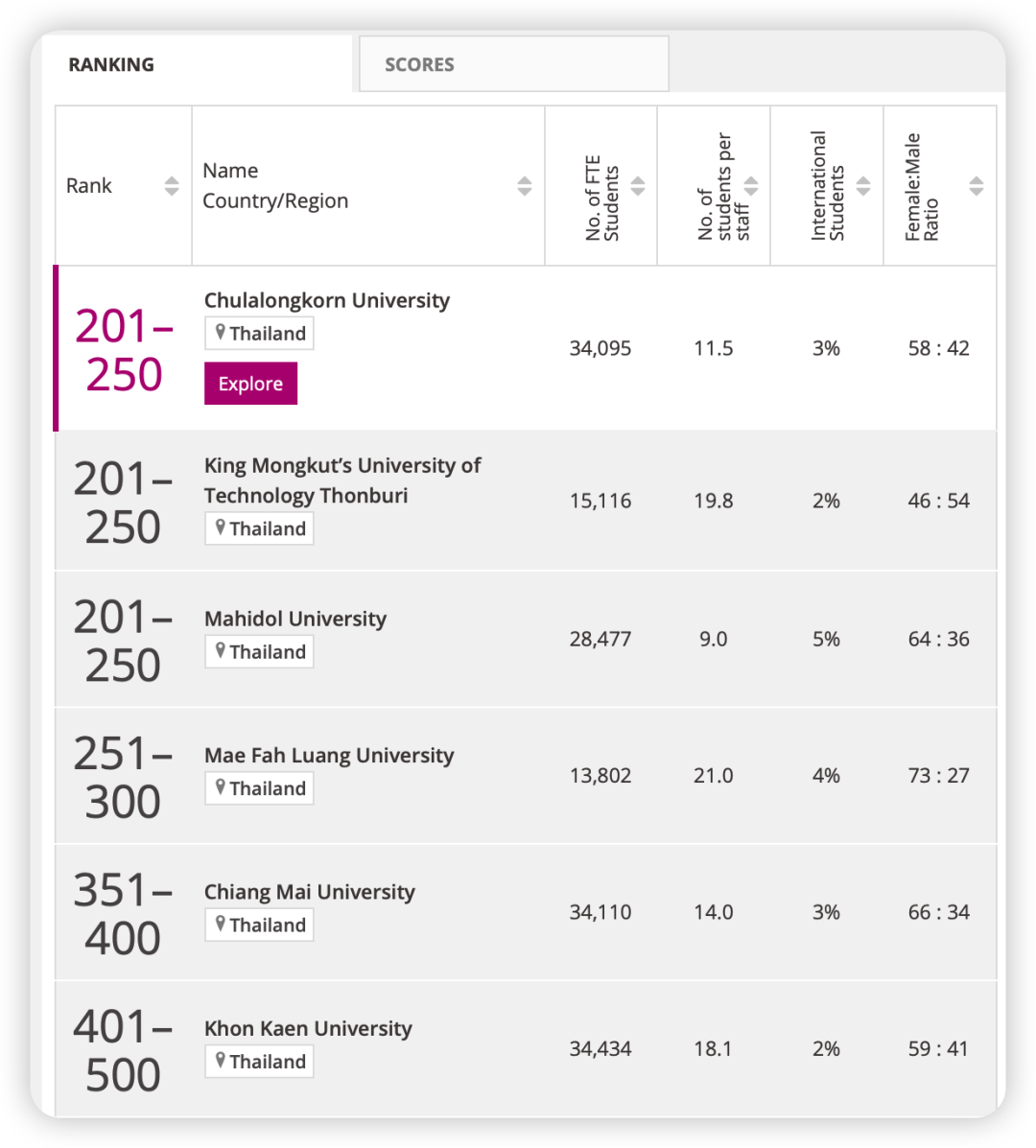Open Khon Kaen University page
The image size is (1036, 1148).
(x=308, y=1029)
